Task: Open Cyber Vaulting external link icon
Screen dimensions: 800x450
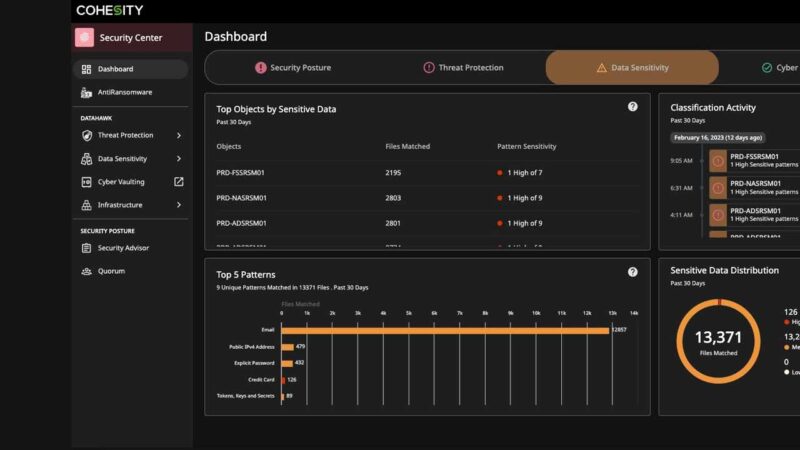Action: [179, 182]
